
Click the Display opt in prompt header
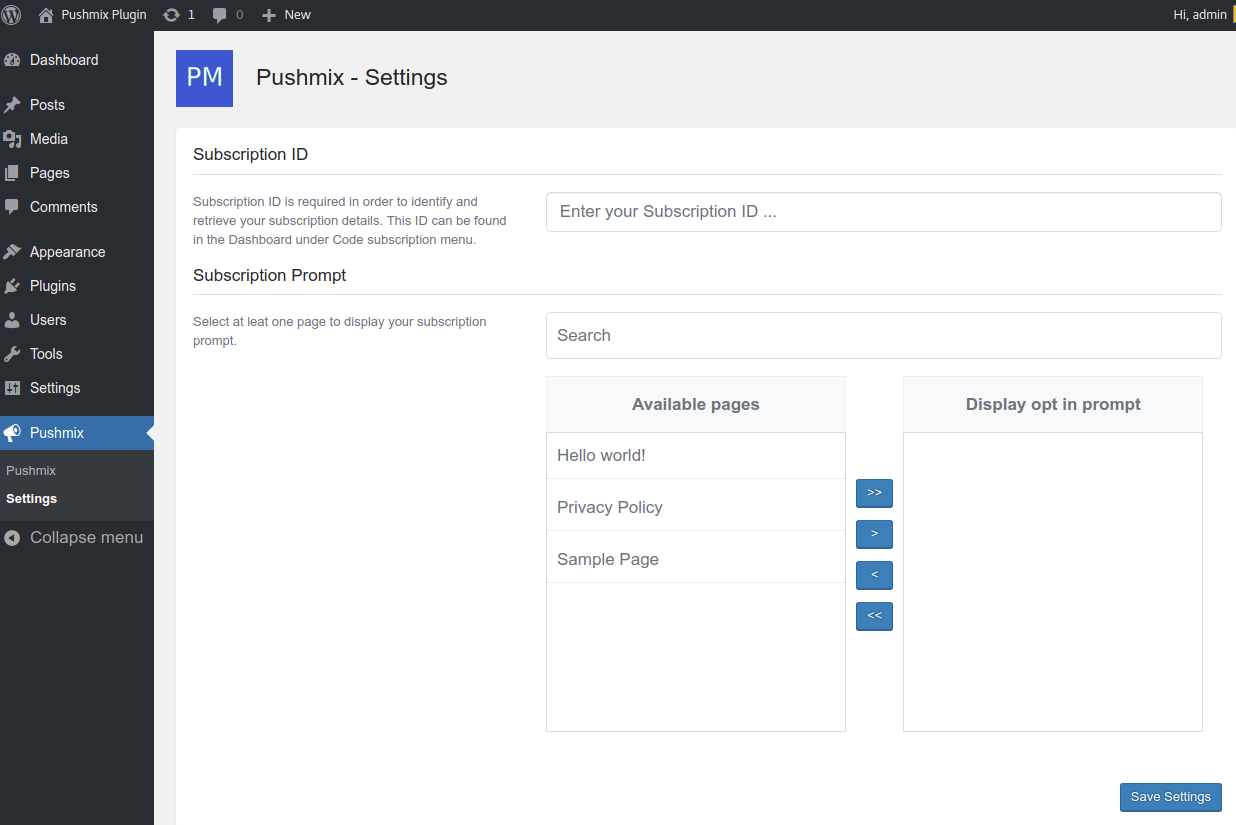[x=1053, y=404]
